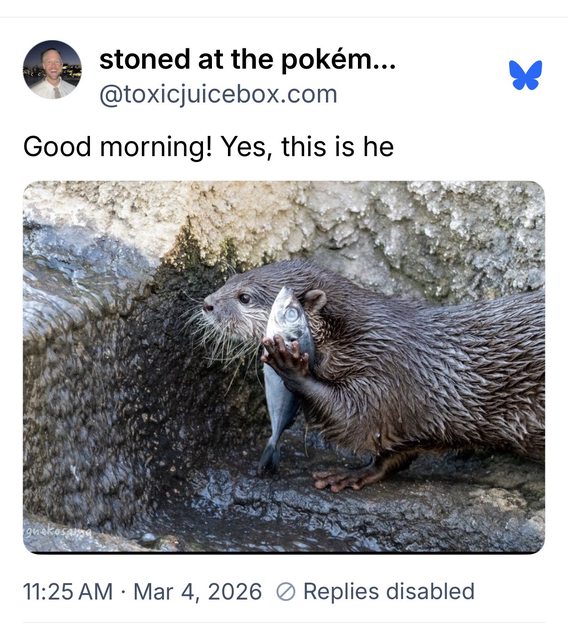Open the otter photo attachment
This screenshot has width=568, height=640.
[x=284, y=367]
